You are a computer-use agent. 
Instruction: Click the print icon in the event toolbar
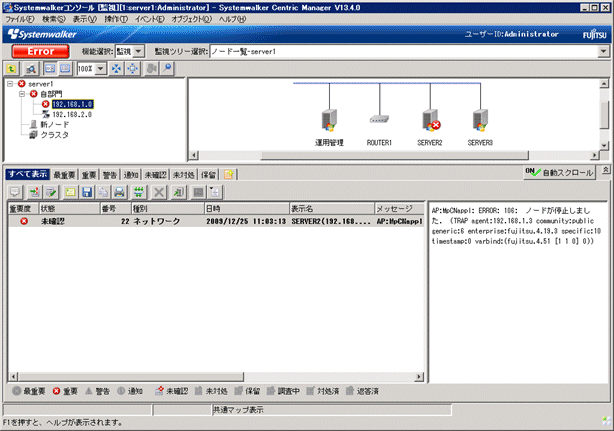pyautogui.click(x=120, y=191)
